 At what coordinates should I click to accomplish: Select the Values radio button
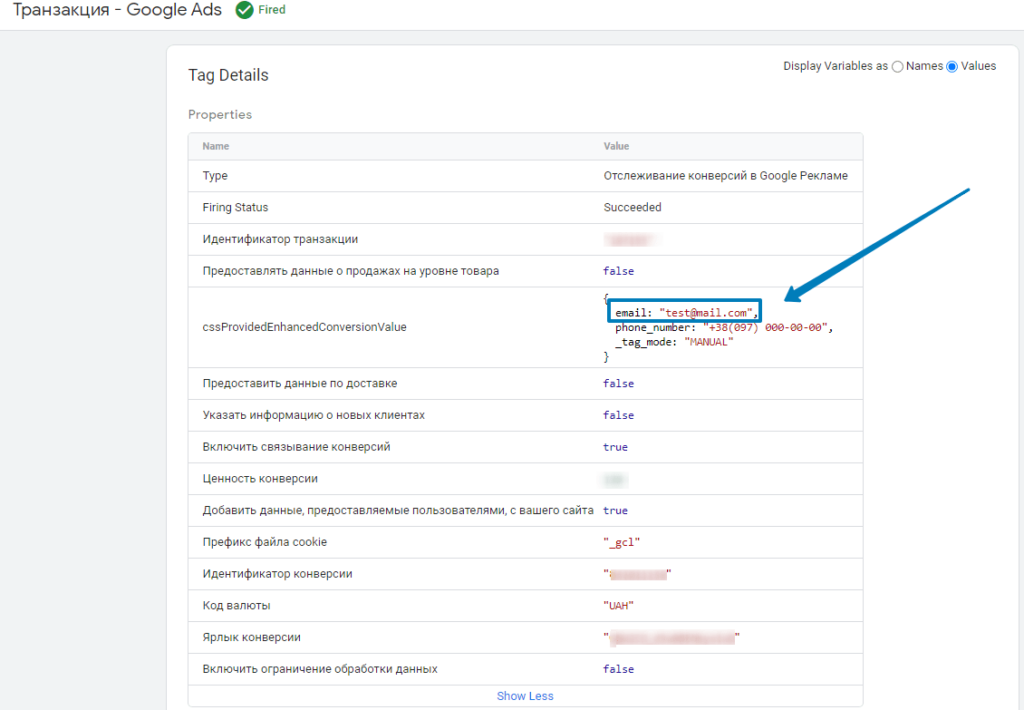[952, 67]
